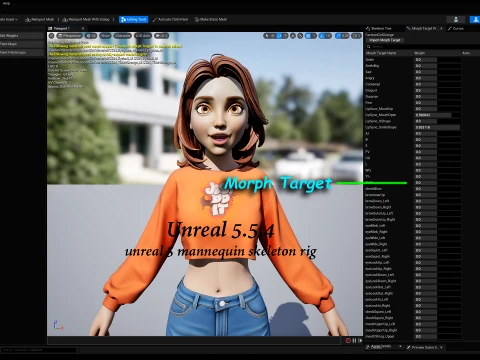
Task: Click the Paint Maps button on left panel
Action: (x=22, y=44)
